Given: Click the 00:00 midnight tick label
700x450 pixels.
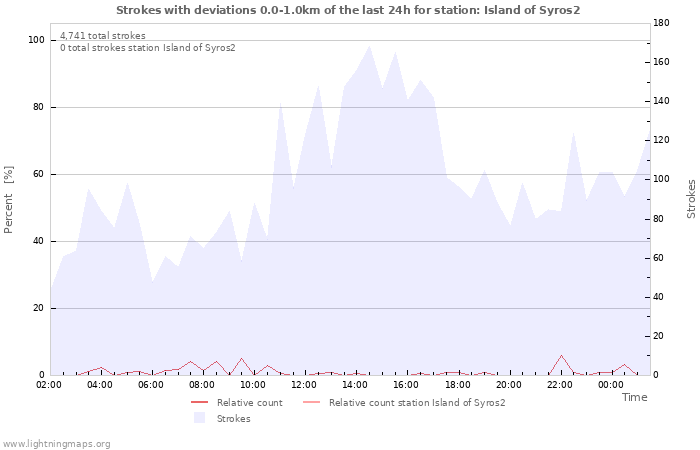Looking at the screenshot, I should tap(611, 384).
